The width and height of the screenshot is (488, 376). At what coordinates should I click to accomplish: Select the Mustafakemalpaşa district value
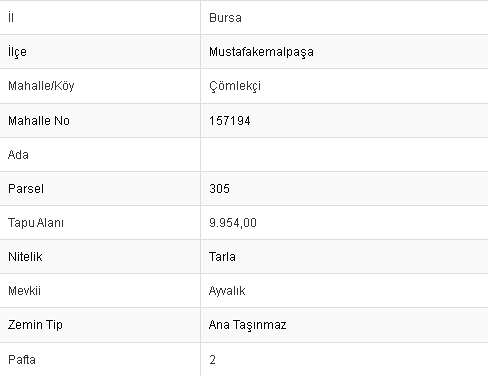pyautogui.click(x=261, y=52)
